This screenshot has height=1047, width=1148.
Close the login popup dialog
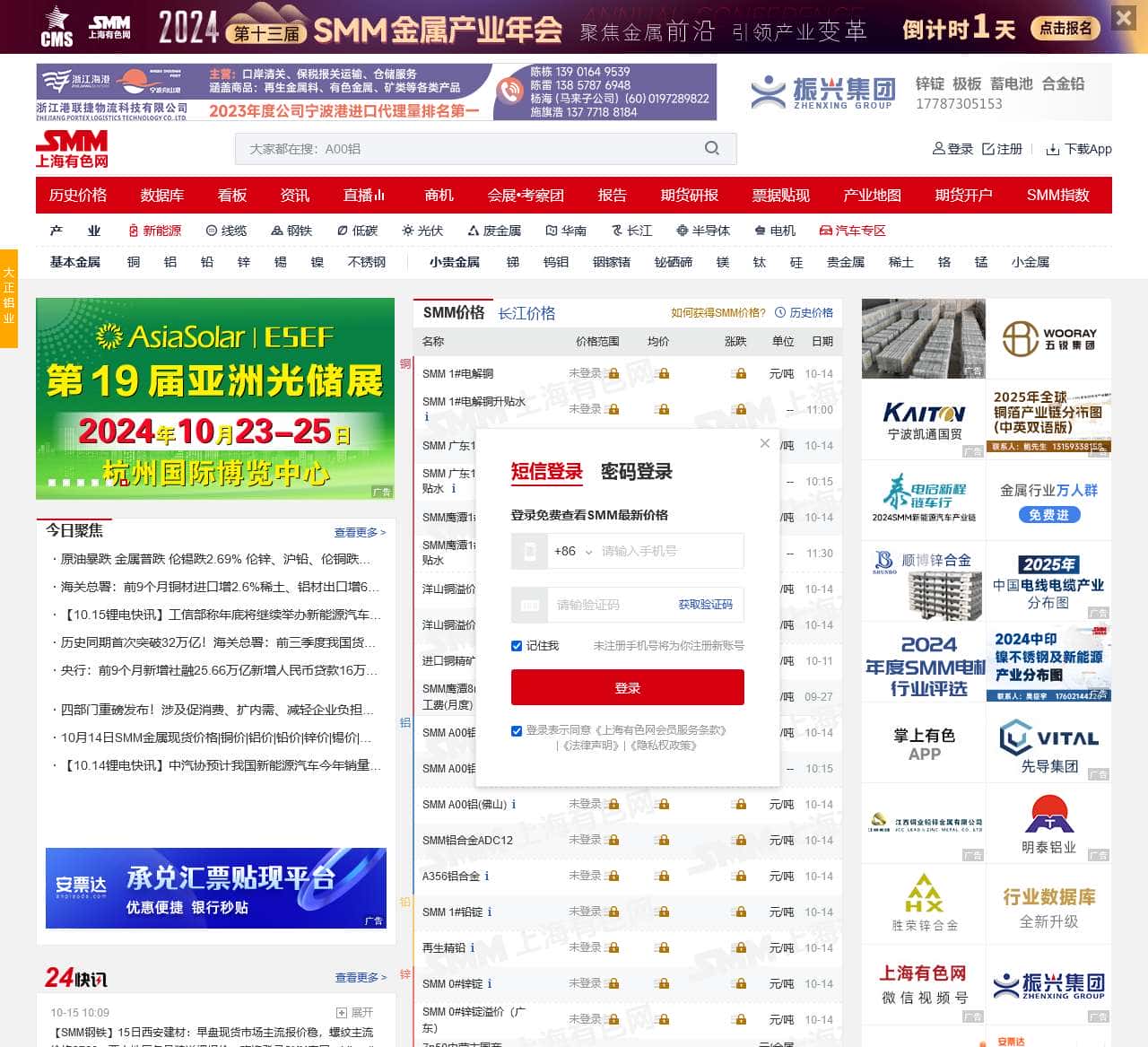click(765, 443)
